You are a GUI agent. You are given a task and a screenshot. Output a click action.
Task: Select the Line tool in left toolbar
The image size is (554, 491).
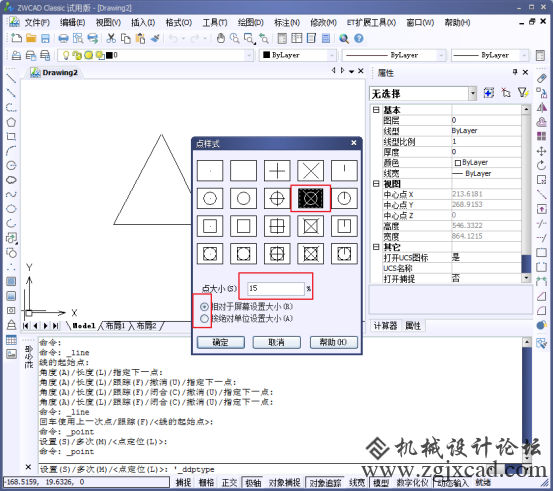(x=11, y=78)
